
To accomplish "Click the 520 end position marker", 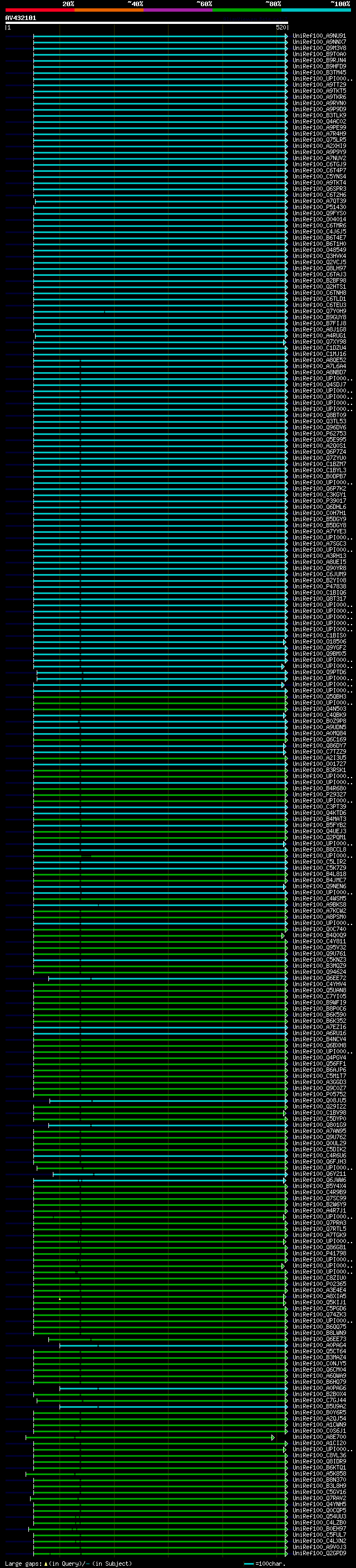I will [280, 27].
